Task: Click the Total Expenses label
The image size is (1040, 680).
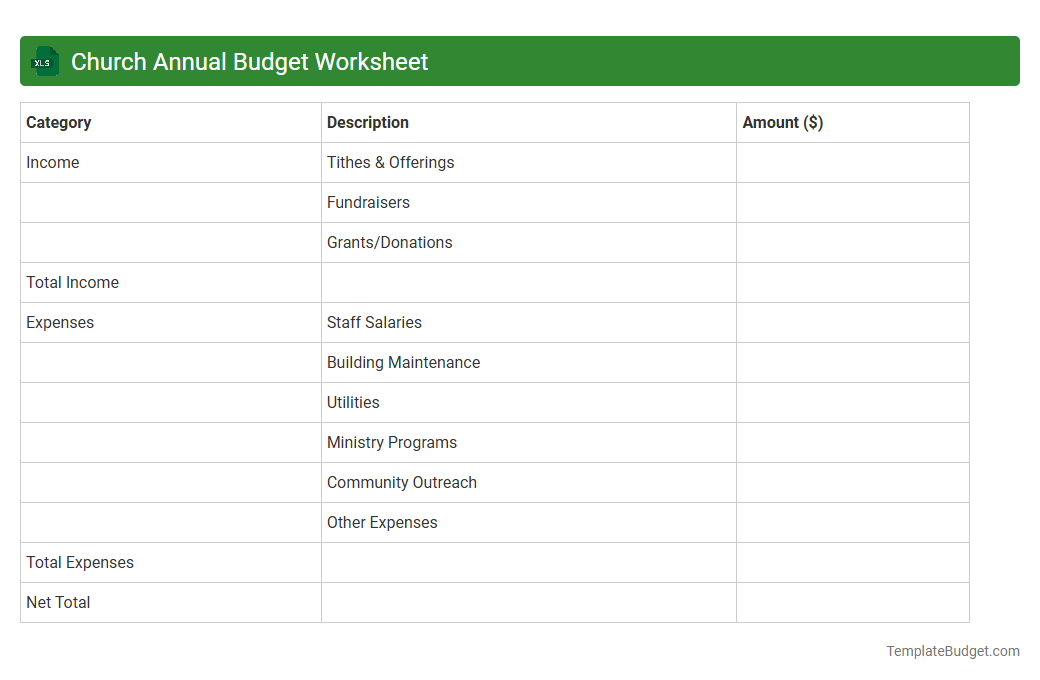Action: [x=80, y=562]
